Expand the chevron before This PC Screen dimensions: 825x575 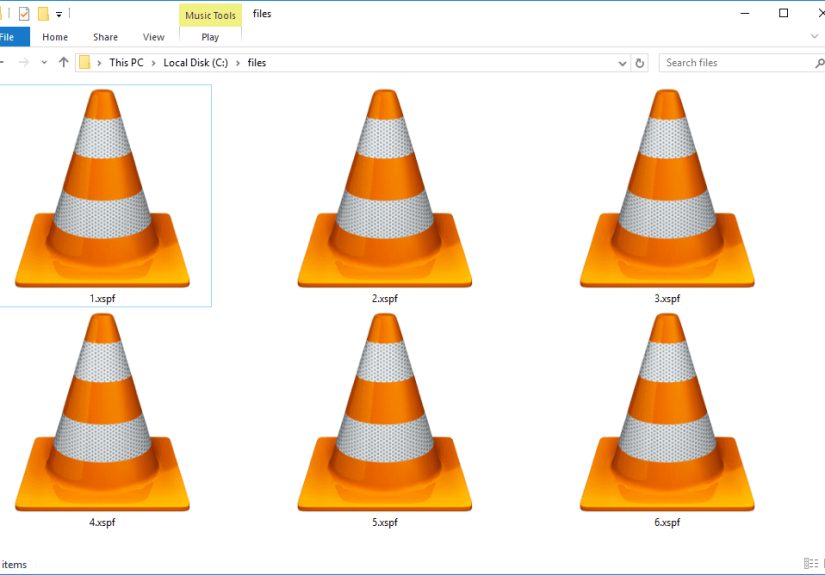click(99, 63)
